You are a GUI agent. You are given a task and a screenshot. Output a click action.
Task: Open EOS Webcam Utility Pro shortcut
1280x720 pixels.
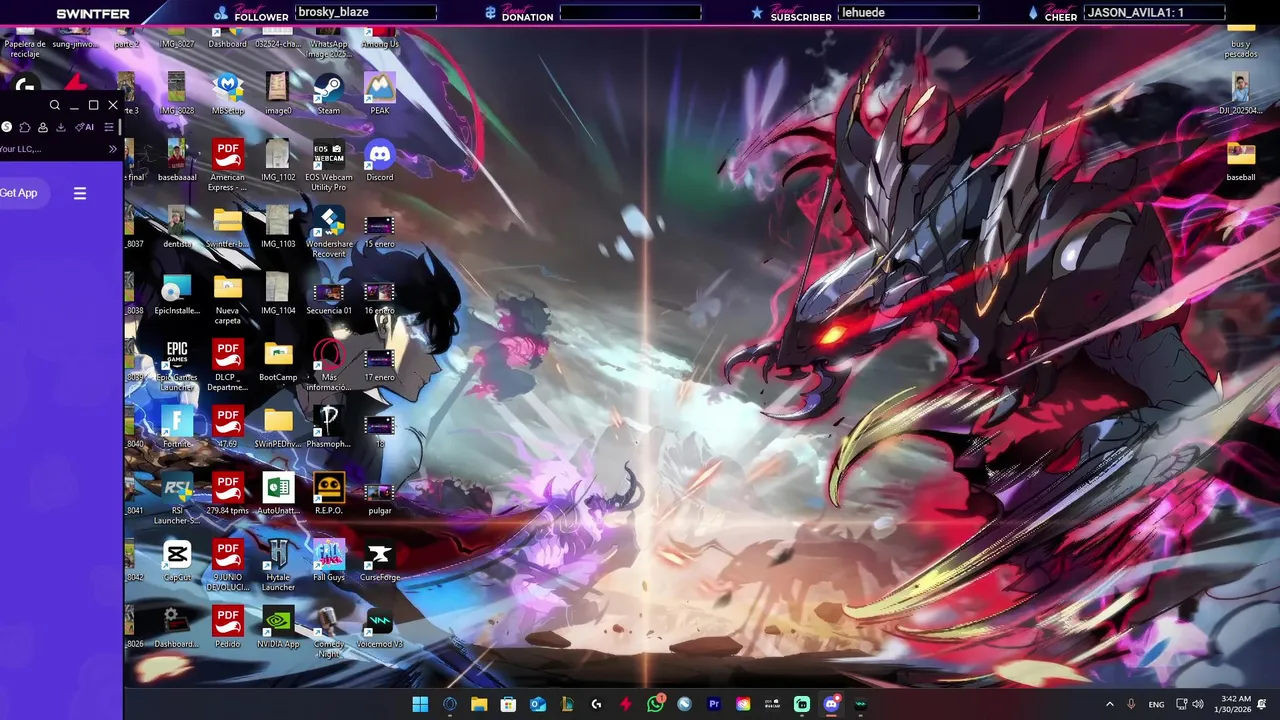click(328, 166)
